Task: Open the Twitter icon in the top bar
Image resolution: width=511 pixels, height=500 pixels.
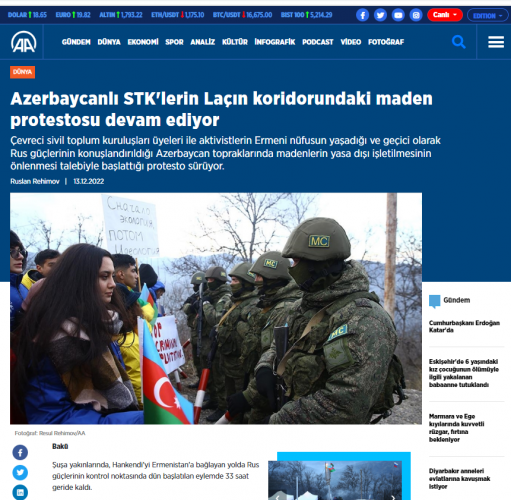Action: click(380, 15)
